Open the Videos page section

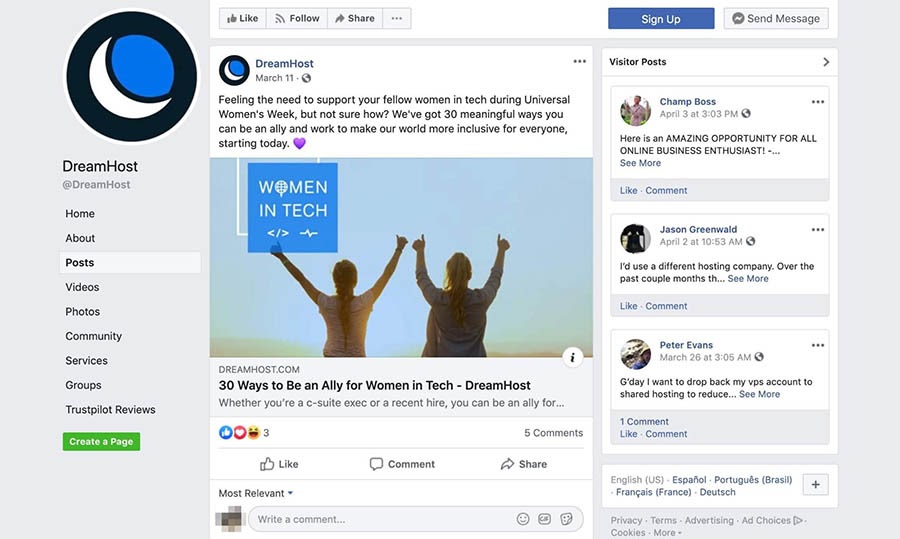click(82, 287)
